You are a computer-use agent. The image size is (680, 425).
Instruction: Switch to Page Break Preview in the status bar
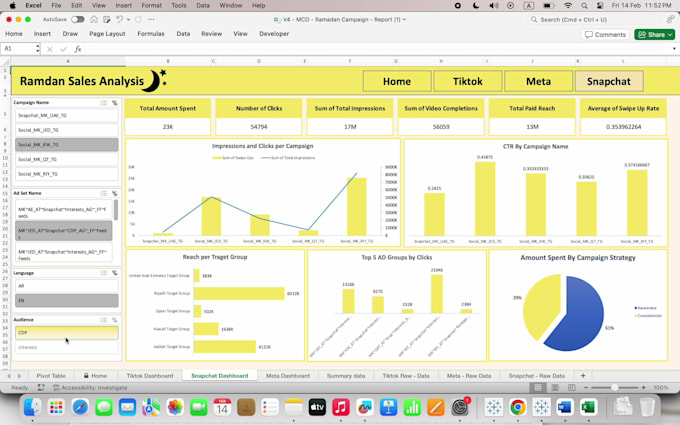572,387
